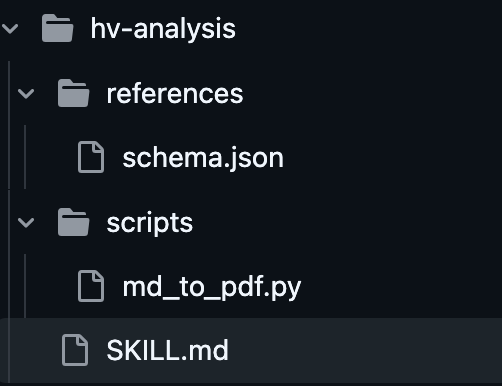Click the indent guide line beside schema.json
The height and width of the screenshot is (386, 502).
click(x=25, y=157)
